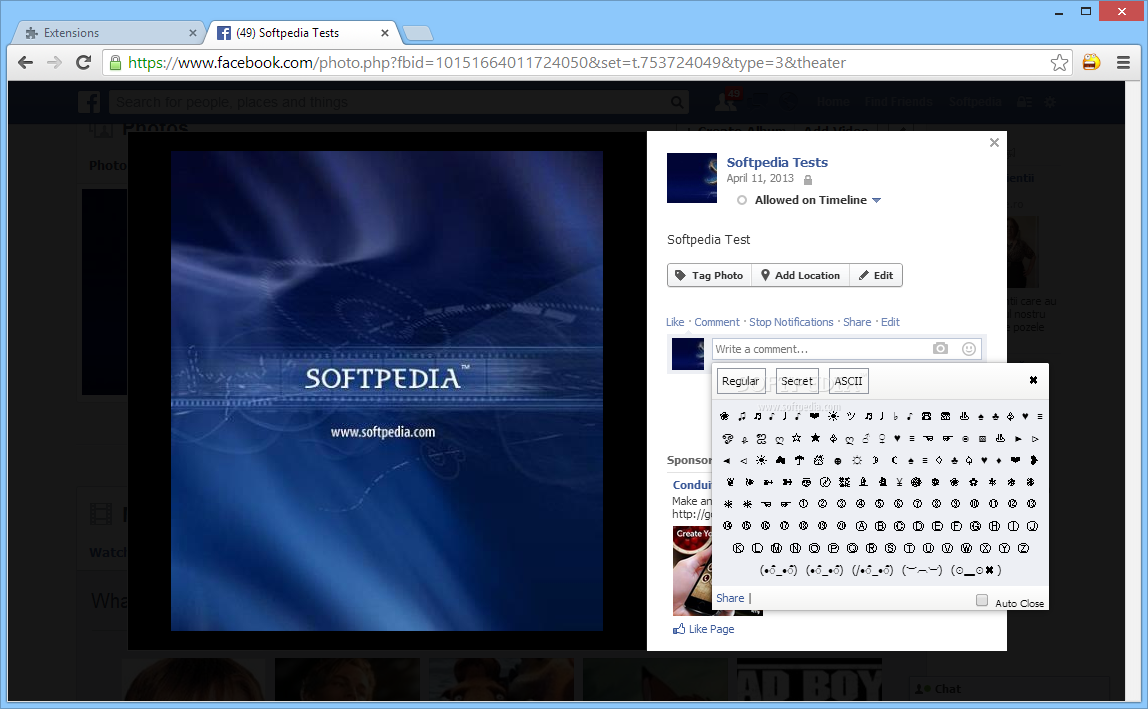Insert the umbrella symbol
Image resolution: width=1148 pixels, height=709 pixels.
coord(800,461)
